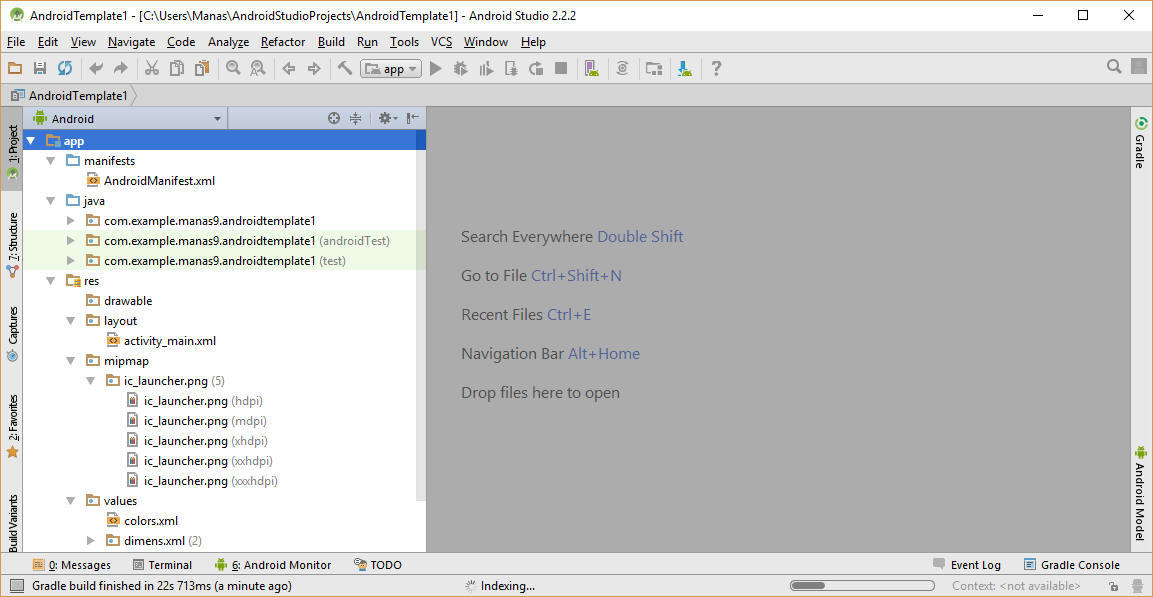The image size is (1153, 597).
Task: Toggle the Gradle side panel
Action: click(1140, 143)
